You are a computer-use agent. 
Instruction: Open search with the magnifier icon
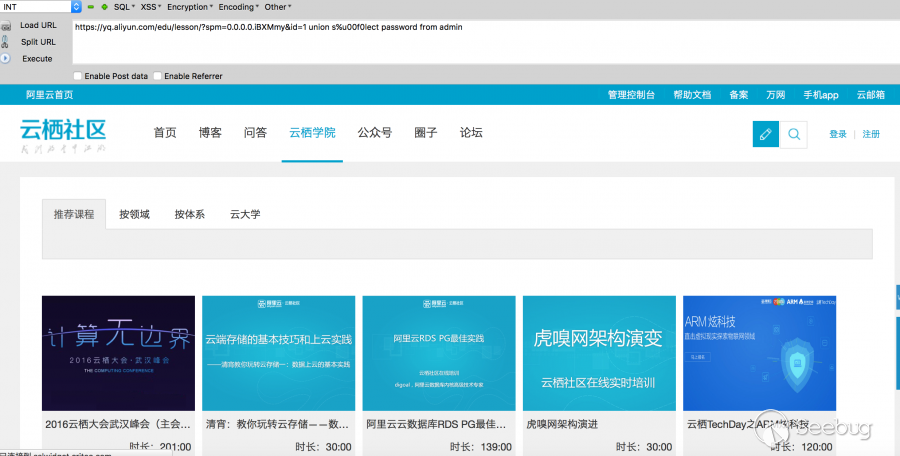point(793,134)
